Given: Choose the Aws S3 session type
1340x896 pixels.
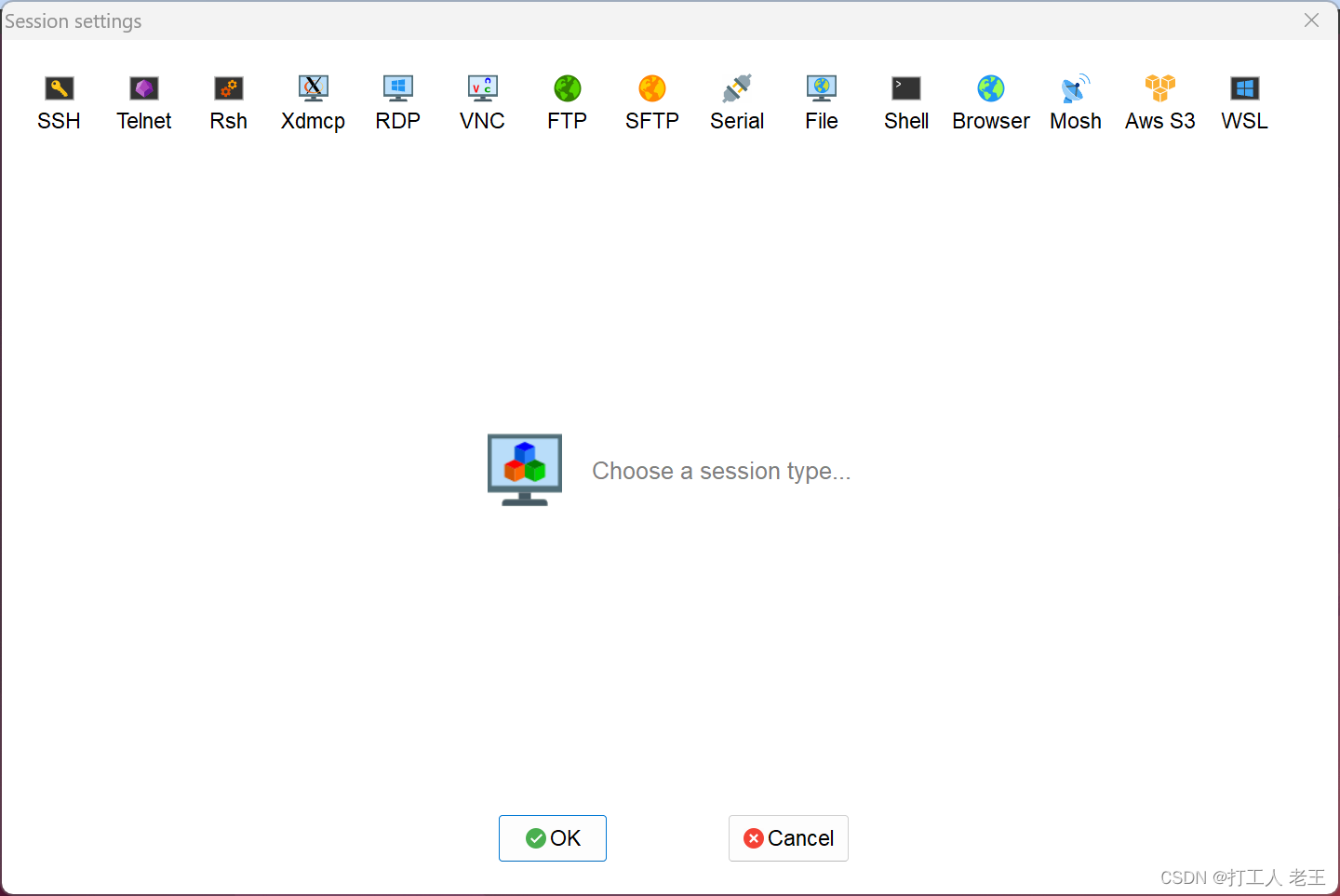Looking at the screenshot, I should 1160,103.
